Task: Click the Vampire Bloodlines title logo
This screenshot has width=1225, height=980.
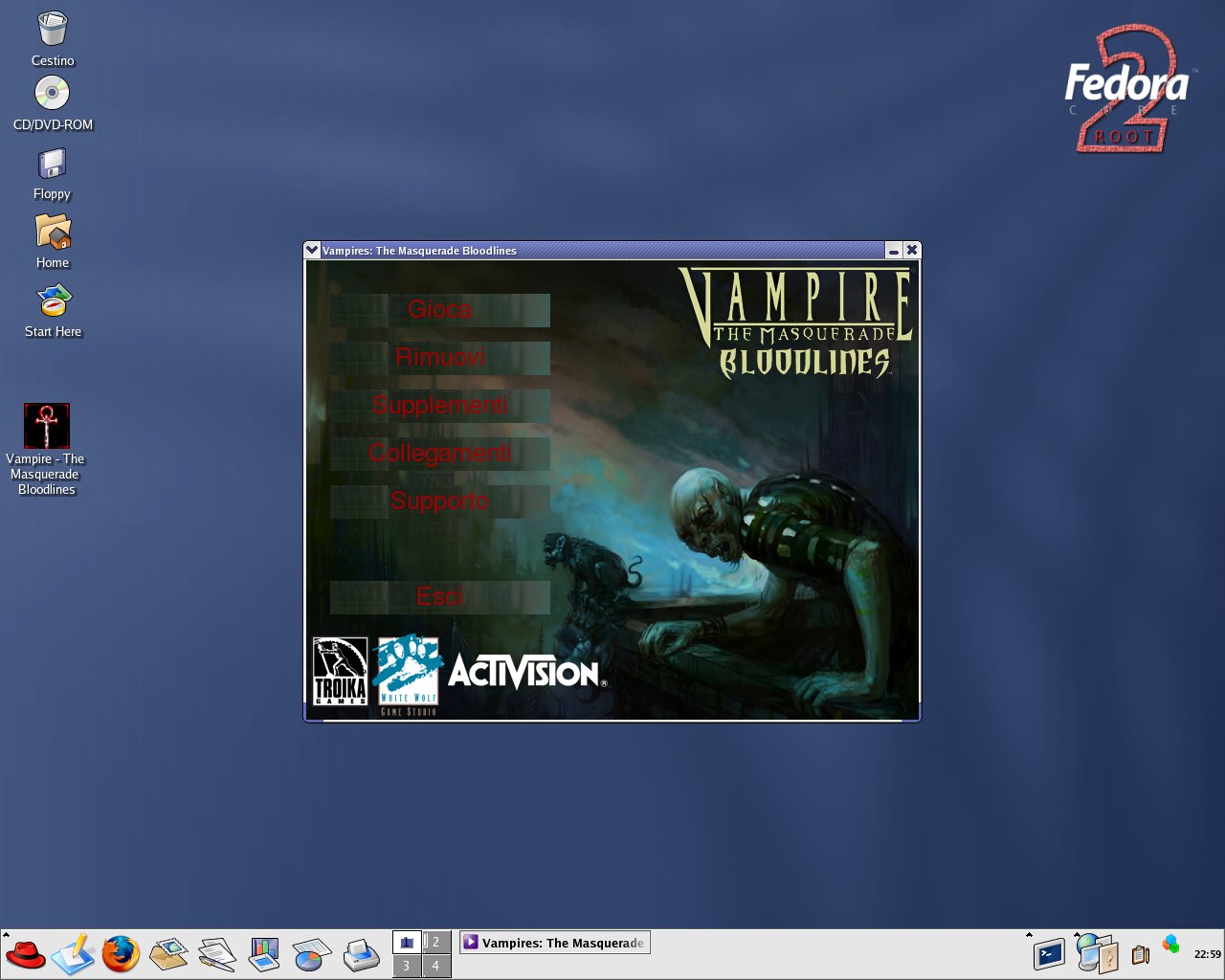Action: click(796, 323)
